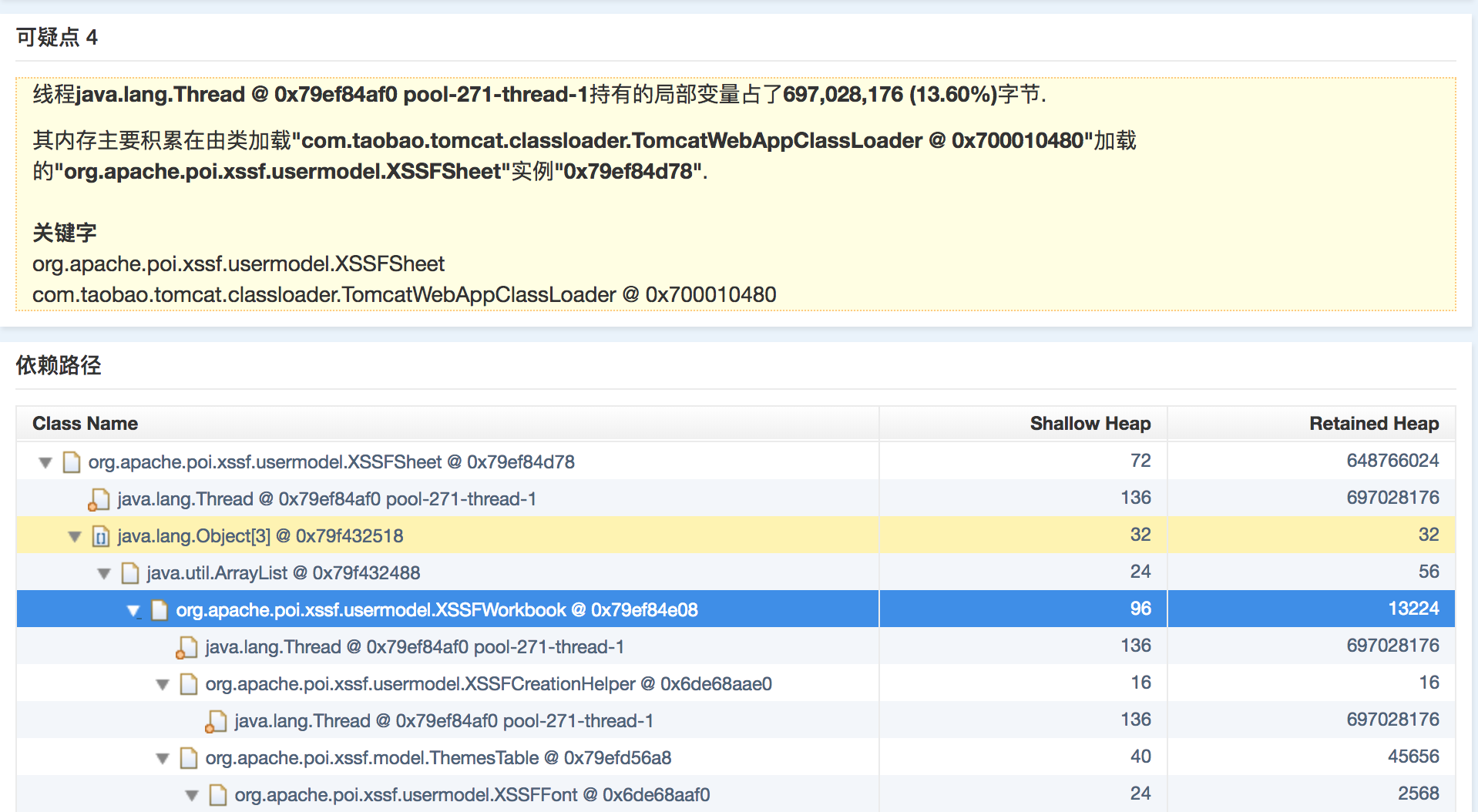Click keyword line org.apache.poi.xssf.usermodel.XSSFSheet
This screenshot has height=812, width=1478.
(x=238, y=264)
